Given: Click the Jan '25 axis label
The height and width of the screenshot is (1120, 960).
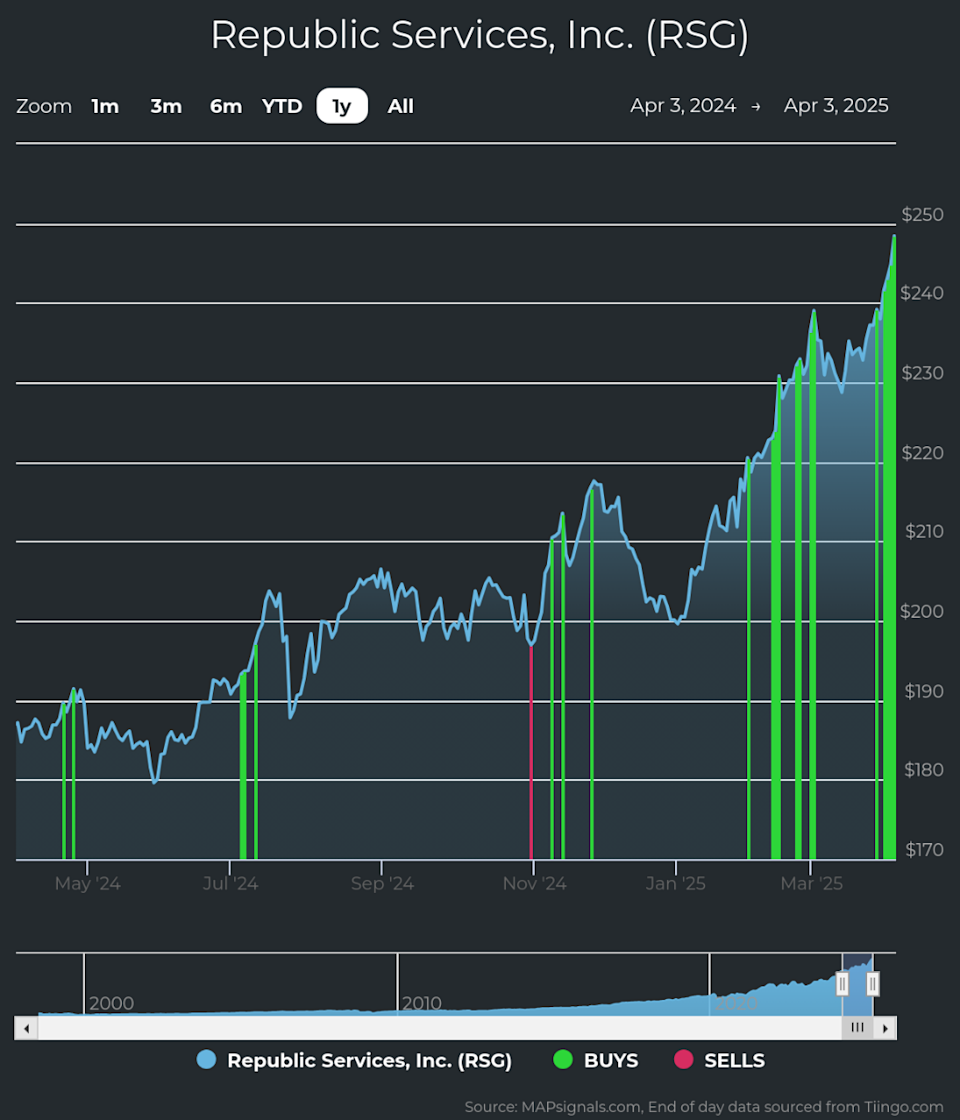Looking at the screenshot, I should coord(676,884).
